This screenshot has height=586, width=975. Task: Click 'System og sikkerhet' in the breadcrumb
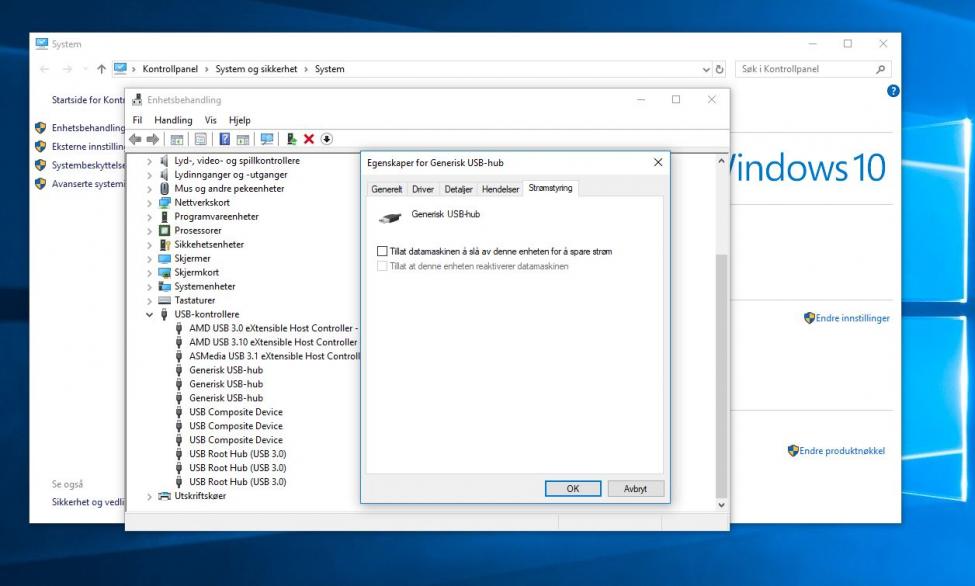(x=256, y=69)
